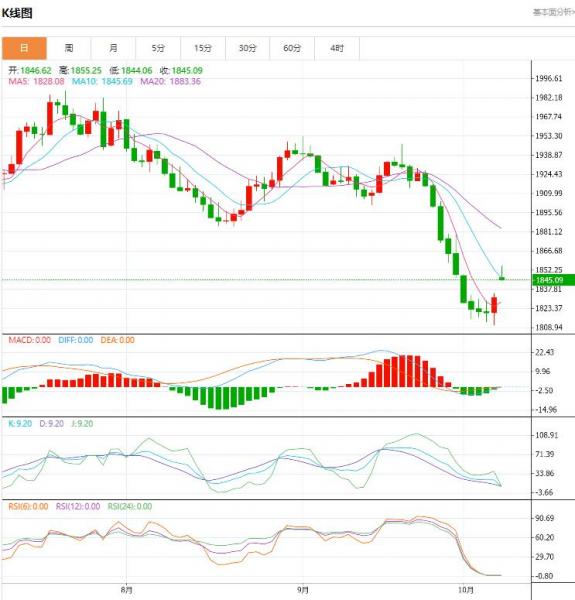Click the MA10 indicator label
Viewport: 575px width, 600px height.
point(102,81)
